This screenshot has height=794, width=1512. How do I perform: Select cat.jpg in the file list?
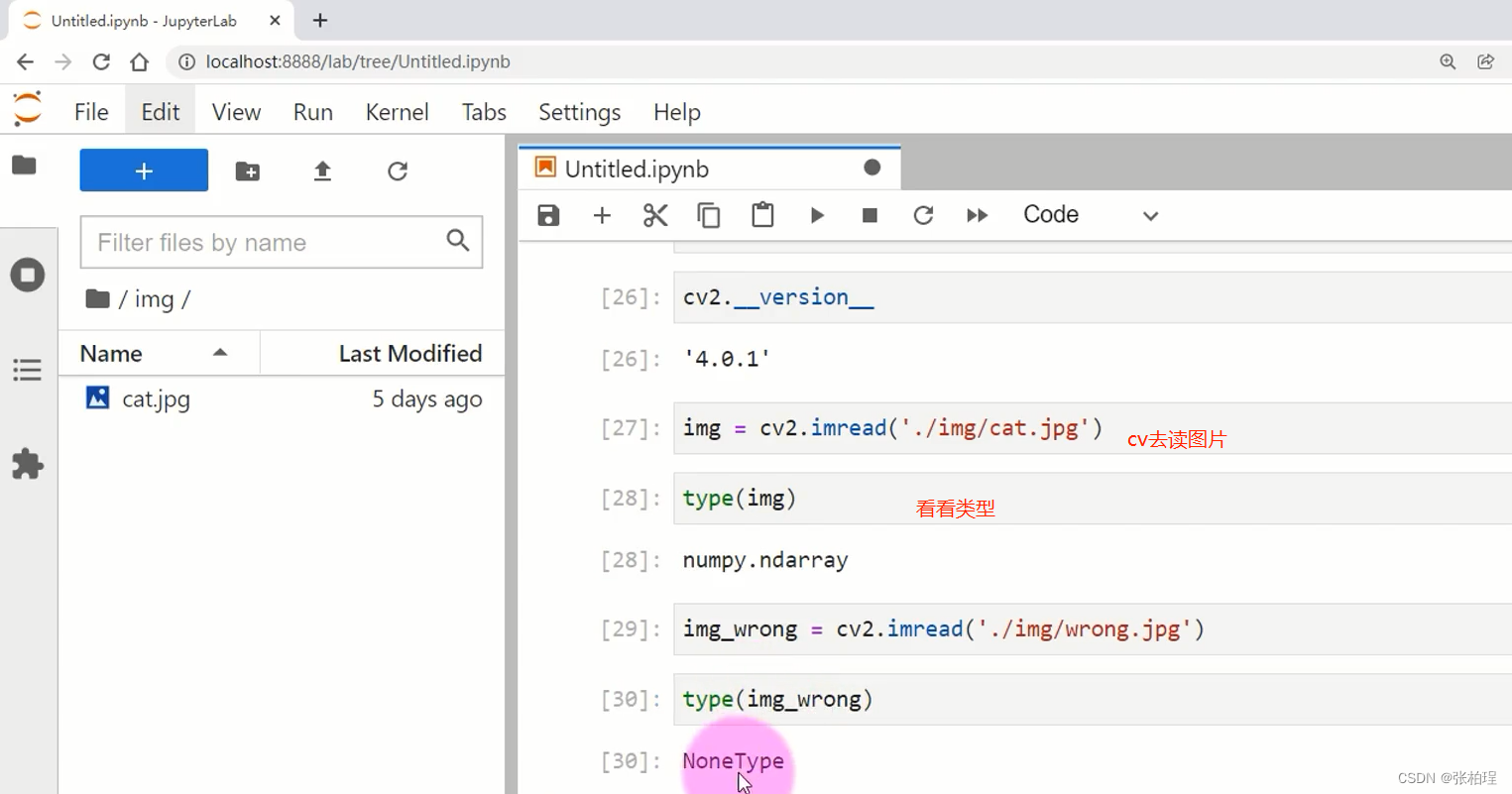282,398
